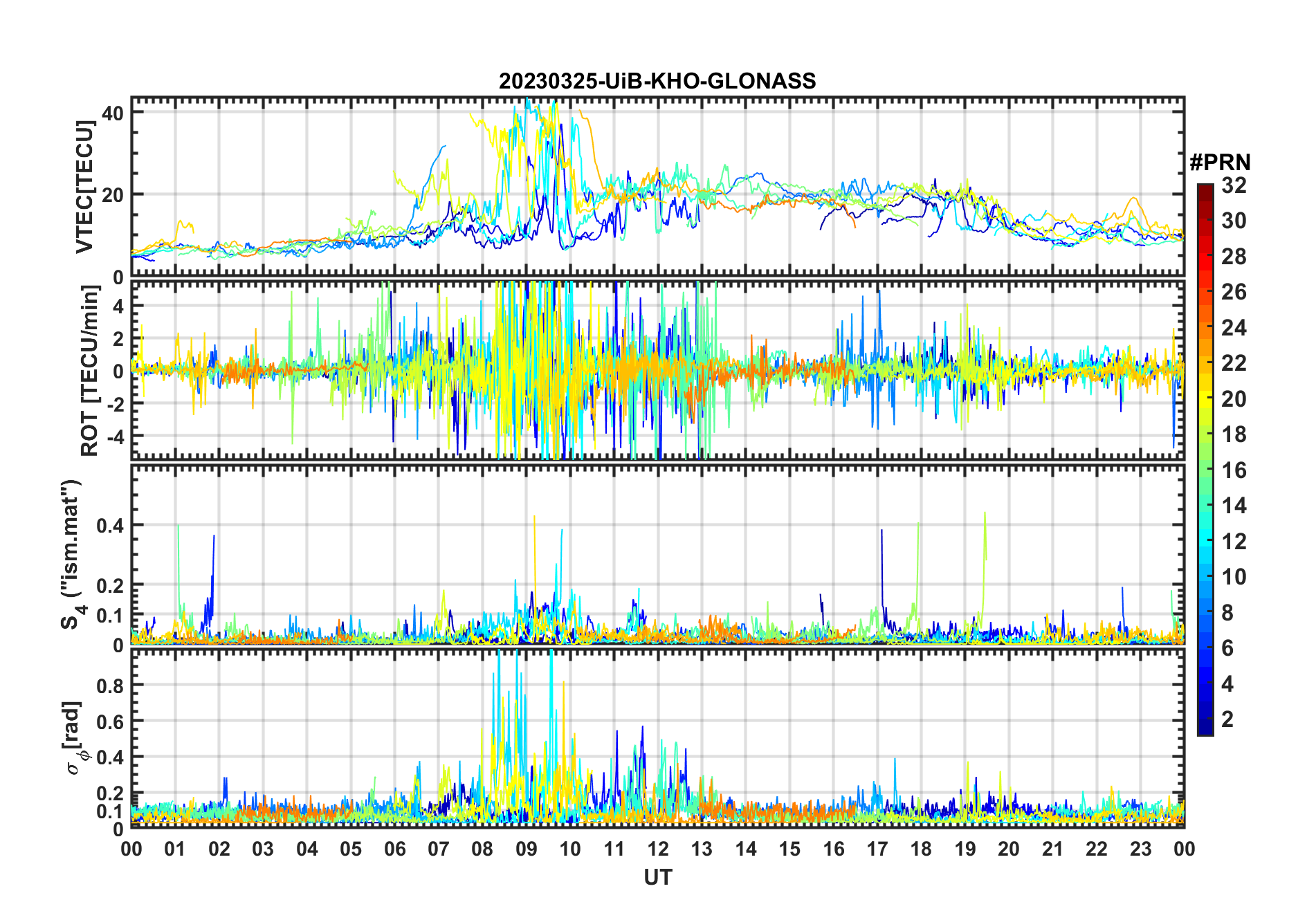Click the sigma phi y-axis tick label 0.8
Screen dimensions: 1316x920
pos(110,686)
